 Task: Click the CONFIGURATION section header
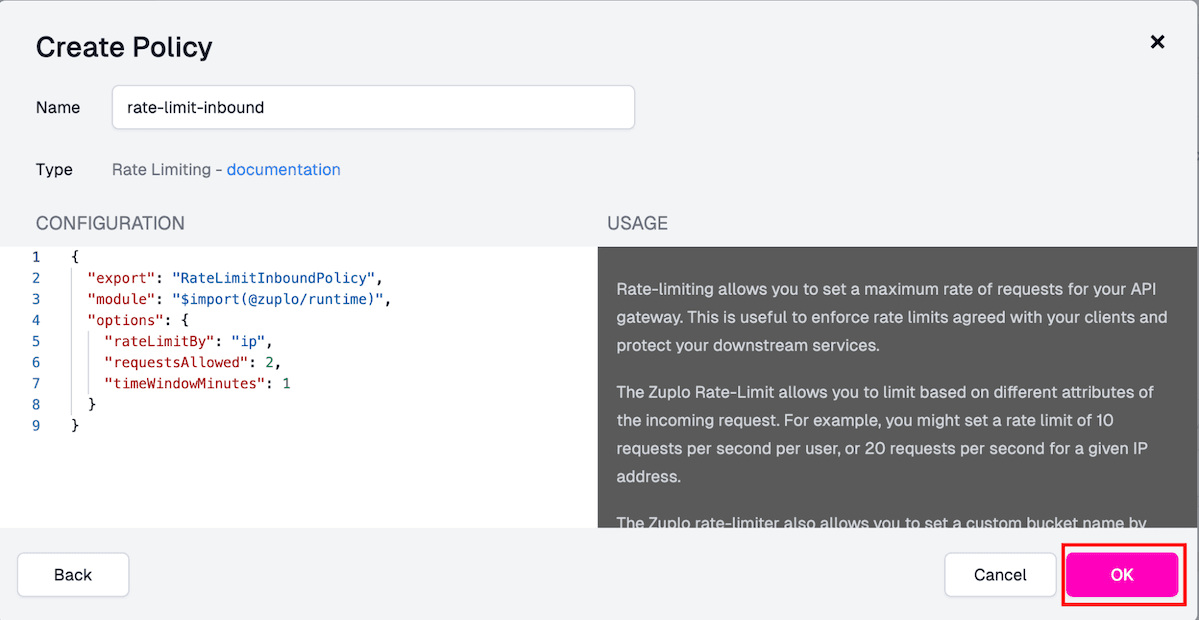(x=110, y=222)
